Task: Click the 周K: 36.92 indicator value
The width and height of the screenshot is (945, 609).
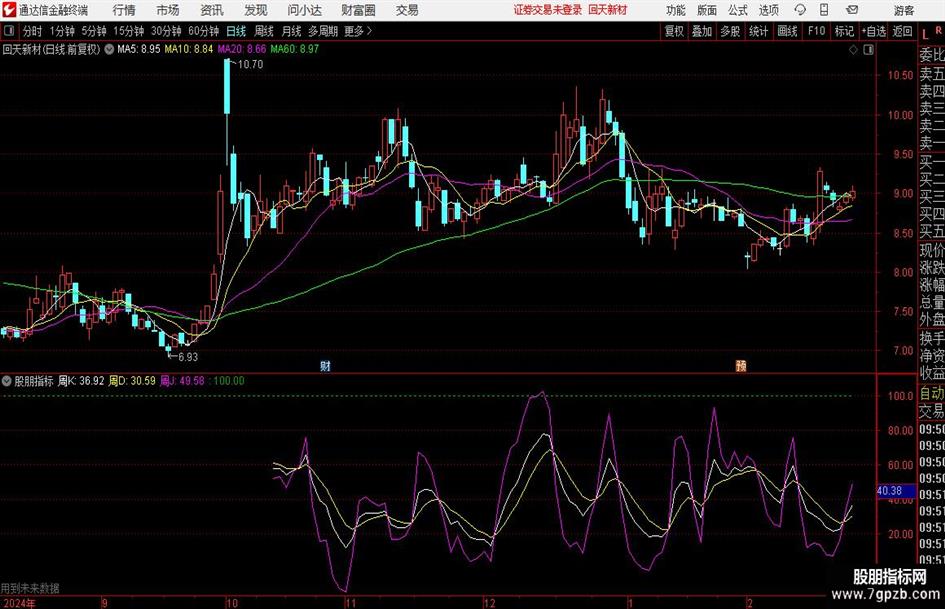Action: click(x=81, y=381)
